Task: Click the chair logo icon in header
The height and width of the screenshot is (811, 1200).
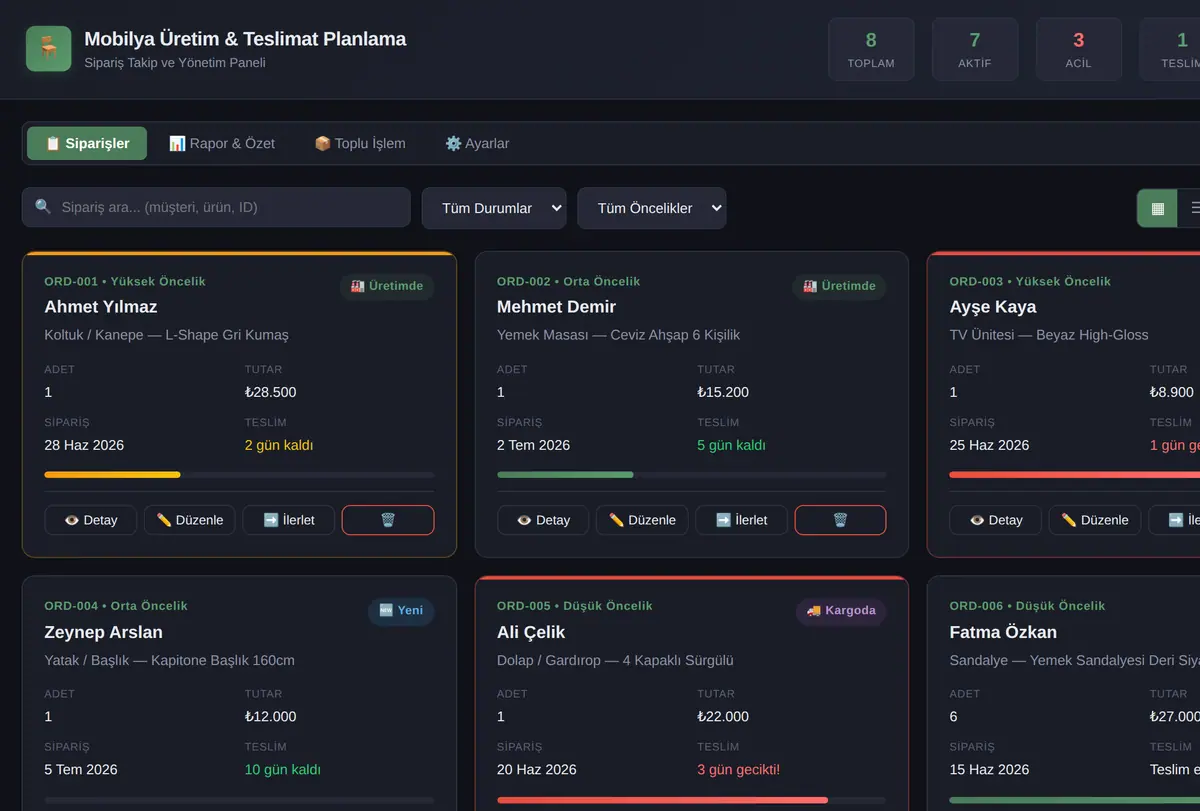Action: pos(48,49)
